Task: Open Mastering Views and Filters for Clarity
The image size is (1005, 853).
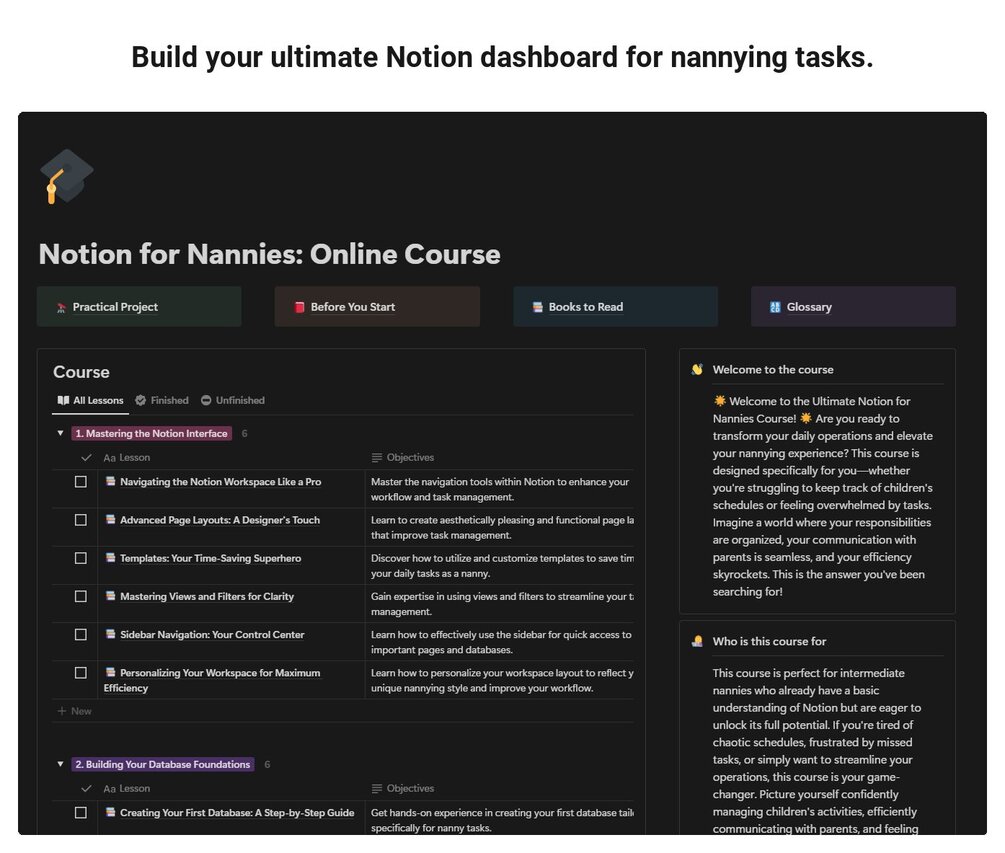Action: (x=207, y=597)
